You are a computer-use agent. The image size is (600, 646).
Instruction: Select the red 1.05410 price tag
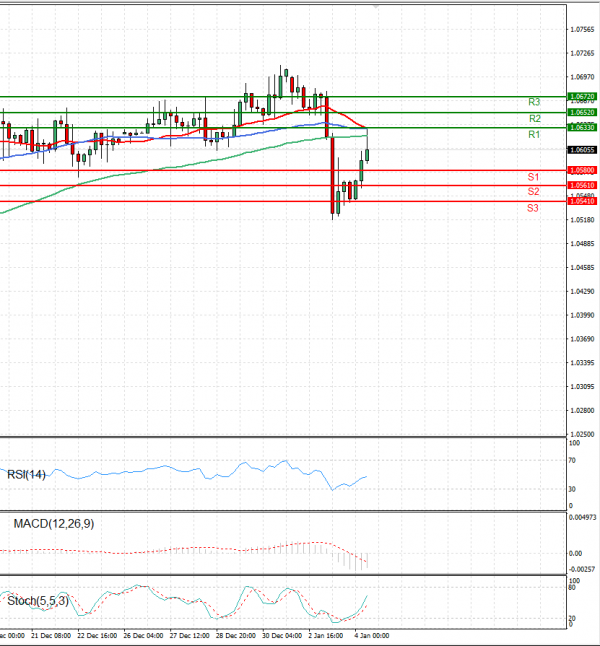tap(582, 201)
